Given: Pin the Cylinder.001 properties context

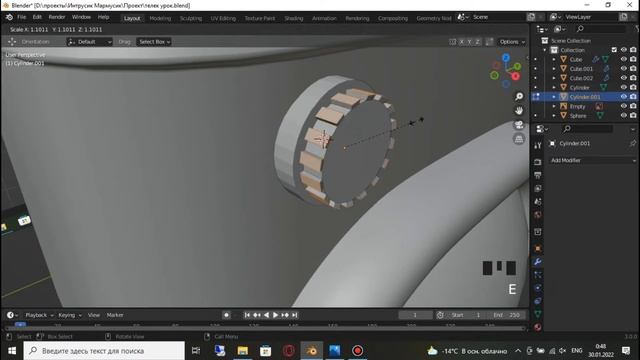Looking at the screenshot, I should (x=632, y=143).
